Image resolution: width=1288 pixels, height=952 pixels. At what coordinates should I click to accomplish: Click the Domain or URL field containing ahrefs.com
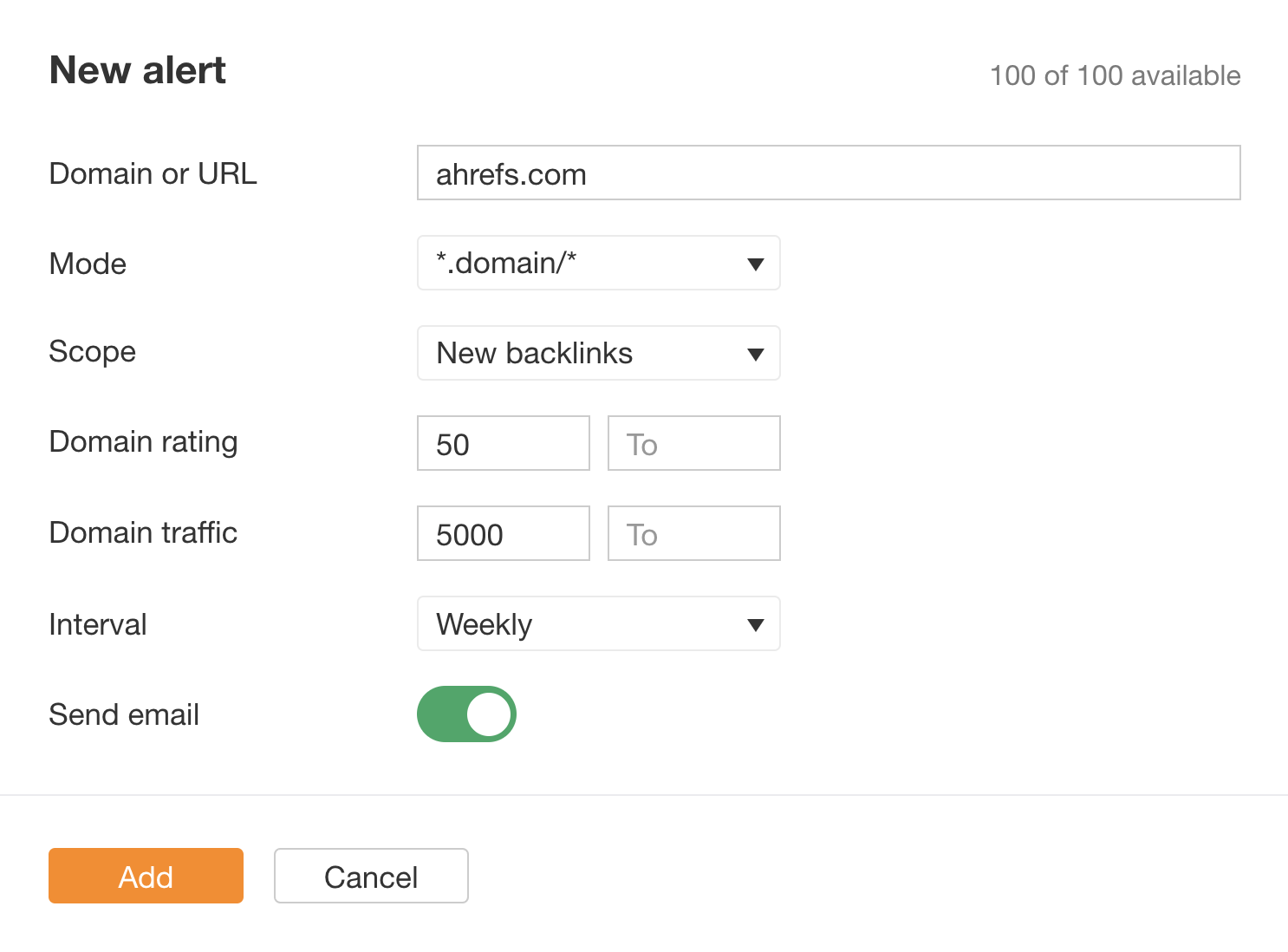pyautogui.click(x=828, y=173)
